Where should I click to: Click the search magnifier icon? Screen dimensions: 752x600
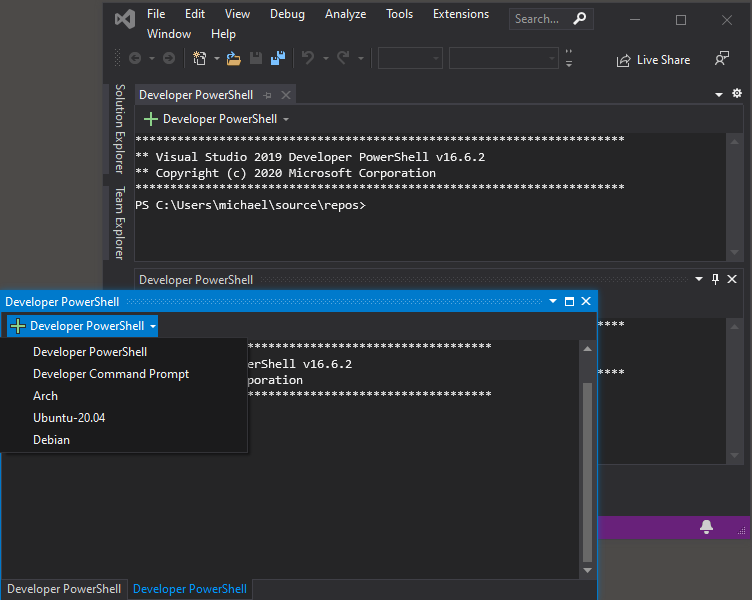579,19
